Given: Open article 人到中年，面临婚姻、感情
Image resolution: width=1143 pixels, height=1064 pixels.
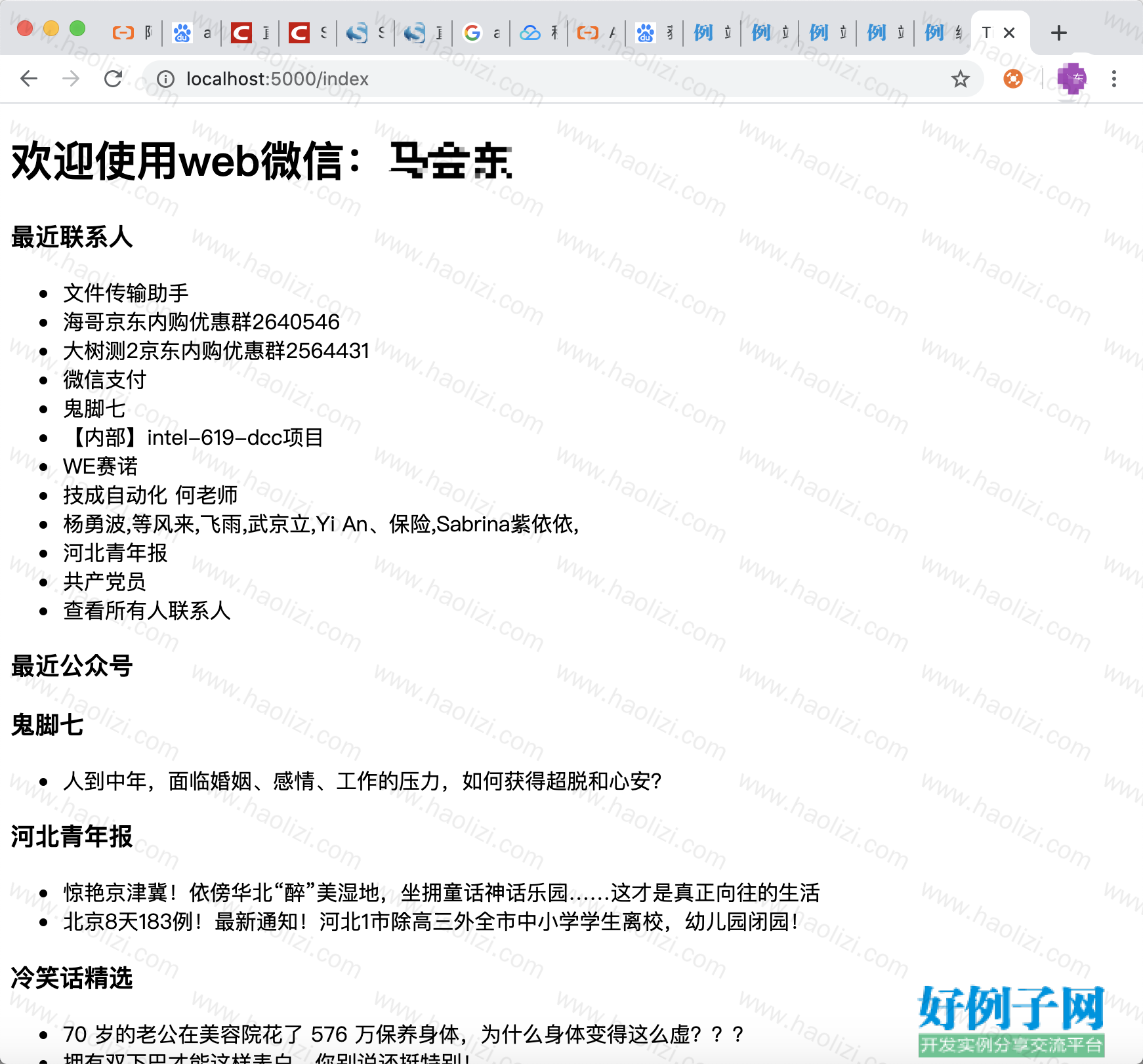Looking at the screenshot, I should [362, 781].
